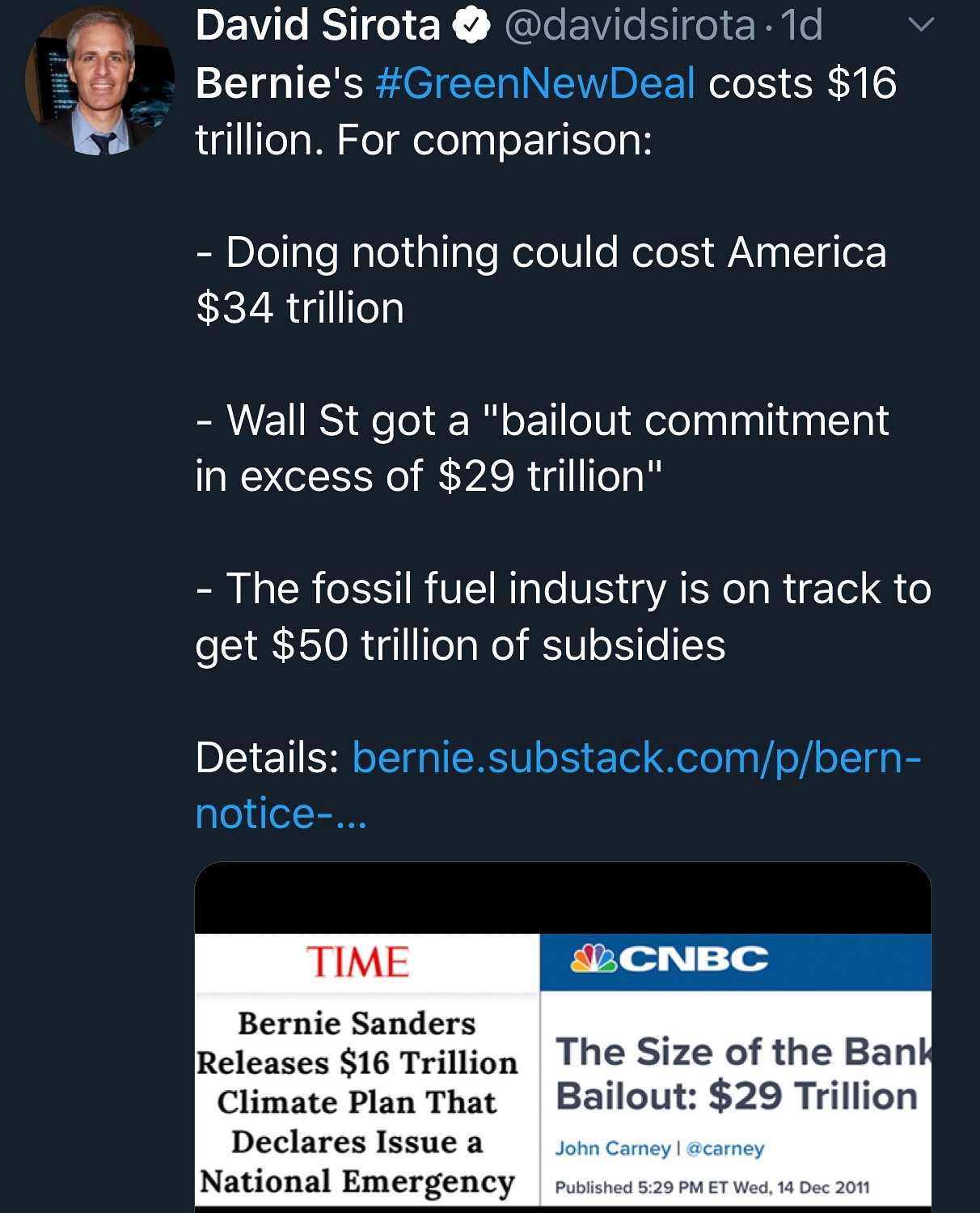This screenshot has height=1213, width=980.
Task: Click the @carney Twitter handle
Action: pos(724,1148)
